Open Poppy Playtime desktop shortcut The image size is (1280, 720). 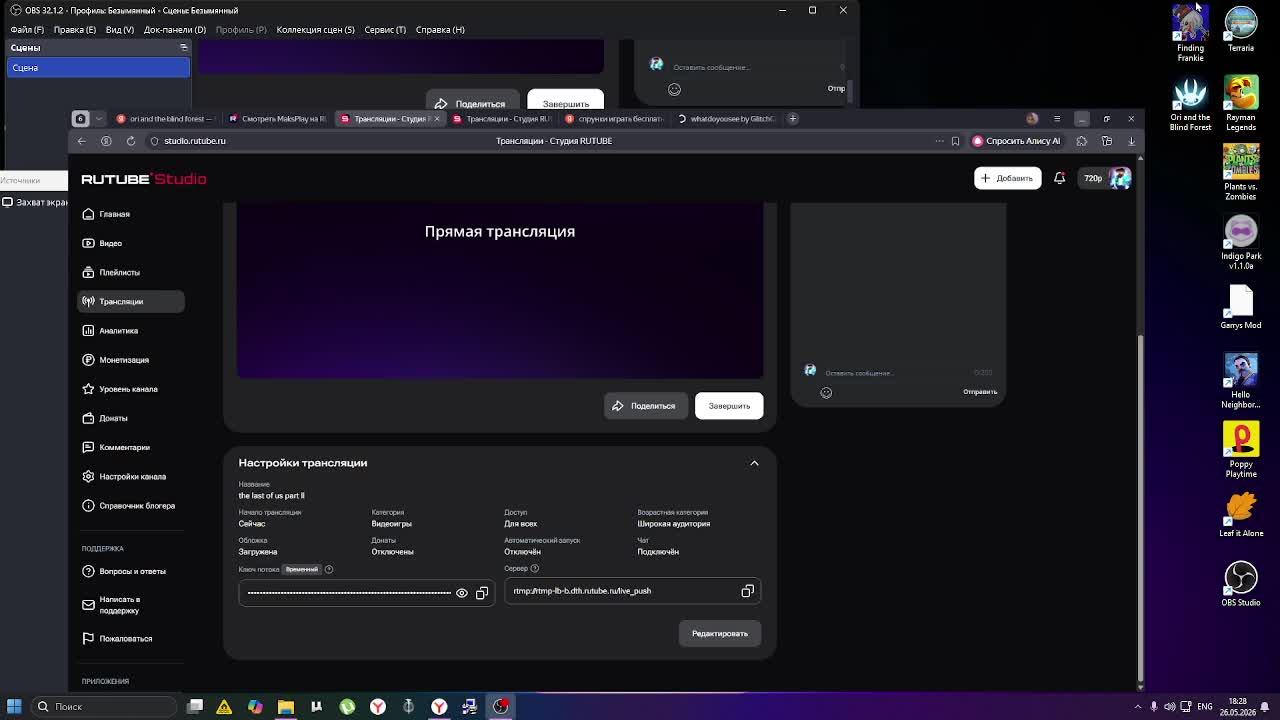(1241, 450)
